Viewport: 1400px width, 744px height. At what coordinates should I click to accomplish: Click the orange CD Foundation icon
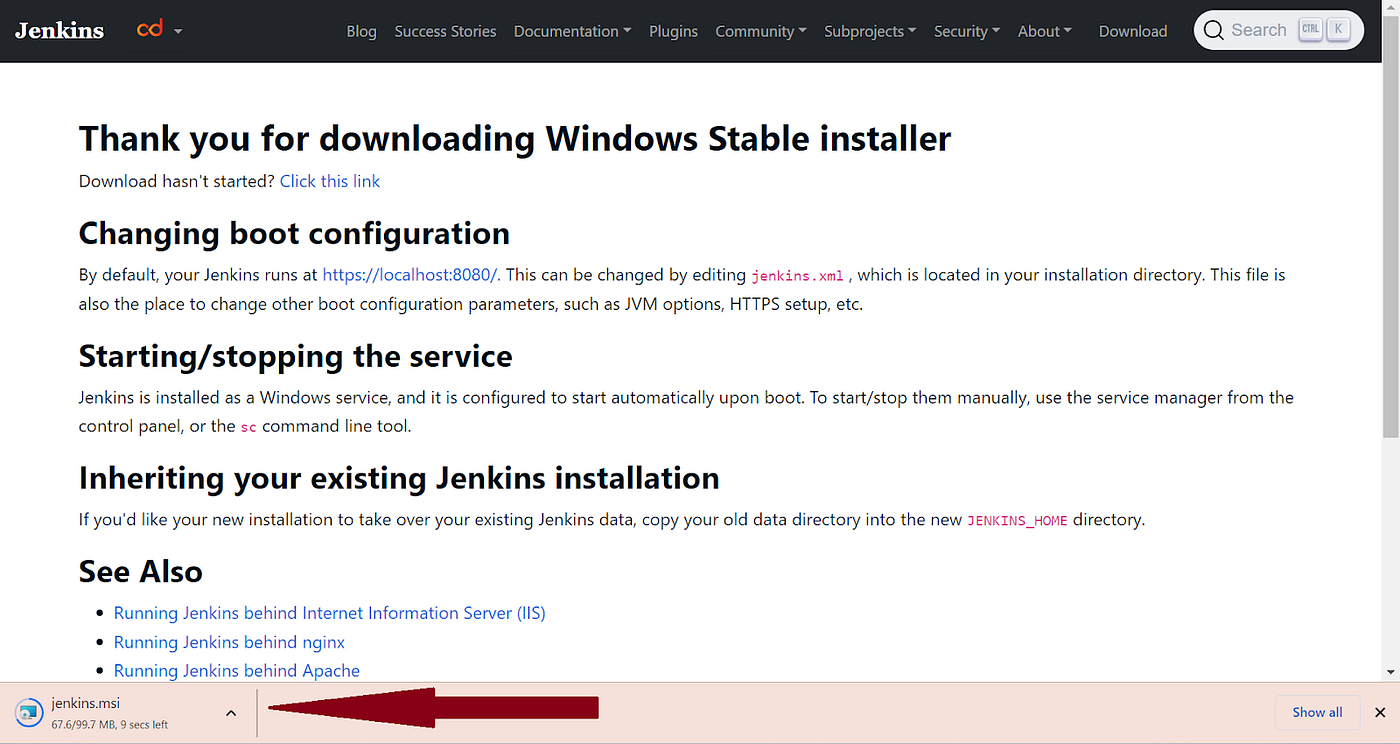(x=148, y=29)
